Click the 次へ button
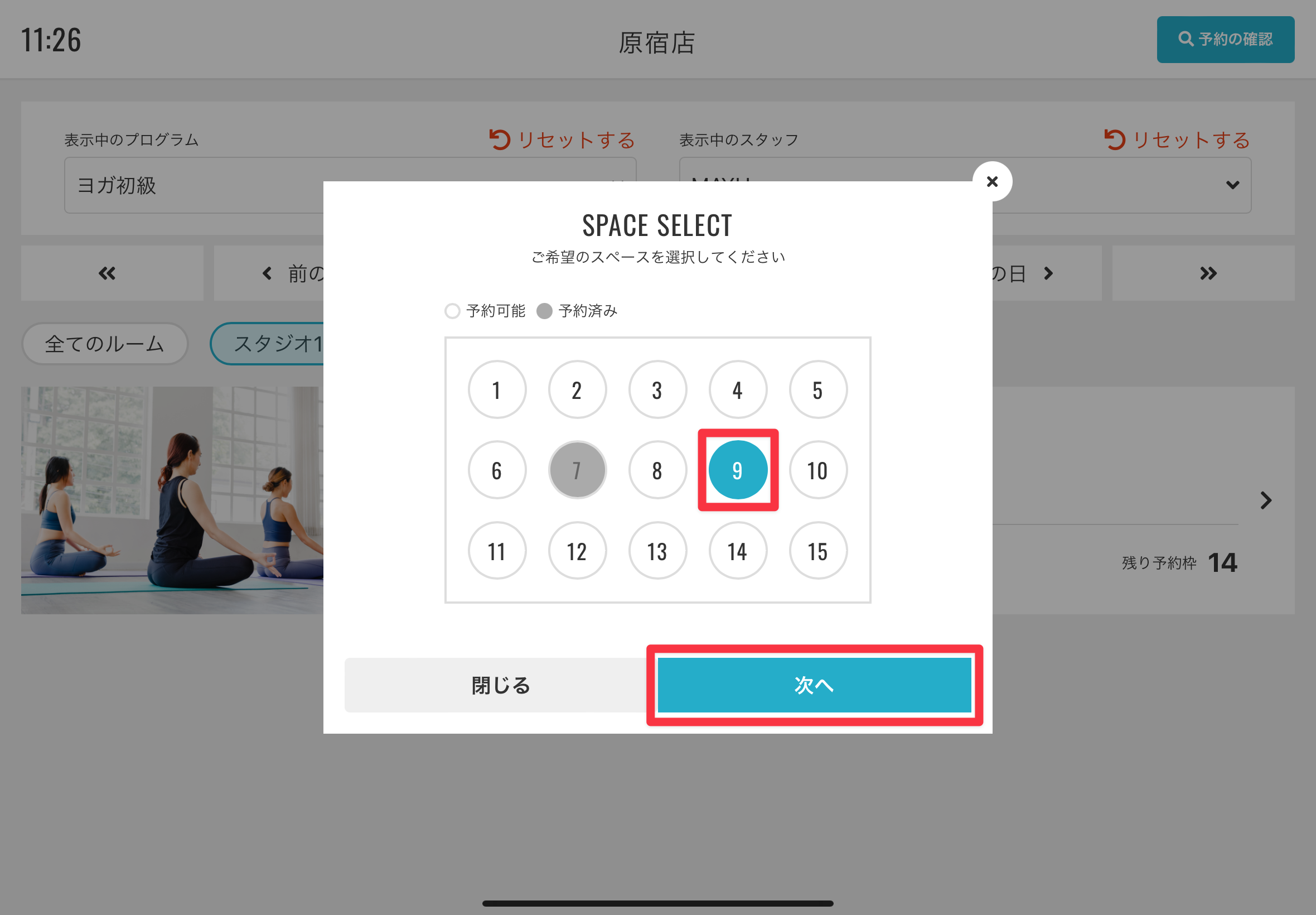This screenshot has height=915, width=1316. [x=814, y=685]
